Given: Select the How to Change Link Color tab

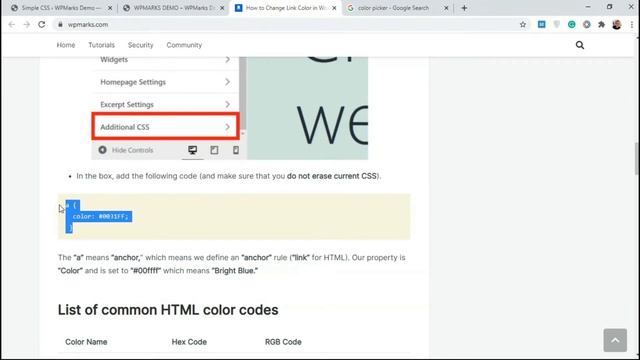Looking at the screenshot, I should 286,8.
